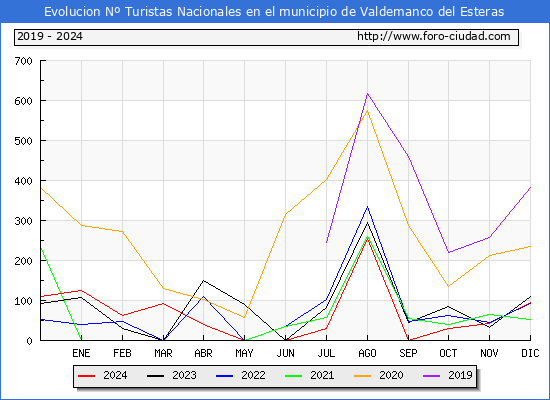
Task: Click the red 2024 point at ENE
Action: click(x=81, y=290)
